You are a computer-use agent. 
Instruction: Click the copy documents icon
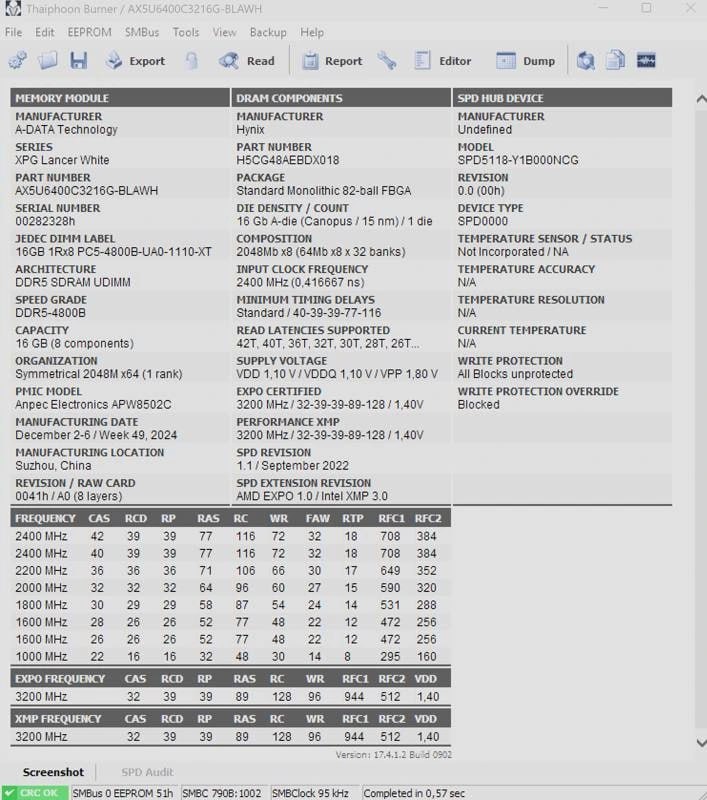(x=615, y=61)
